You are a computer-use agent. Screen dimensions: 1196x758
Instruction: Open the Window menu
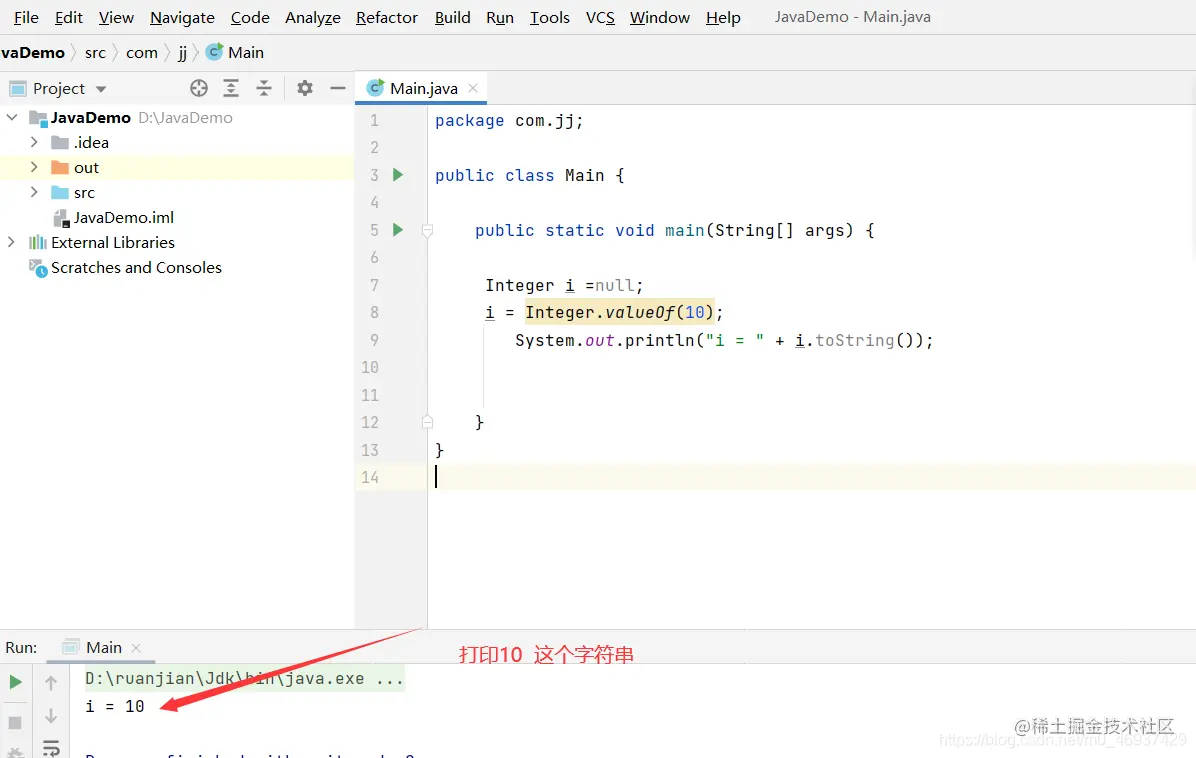click(x=660, y=18)
